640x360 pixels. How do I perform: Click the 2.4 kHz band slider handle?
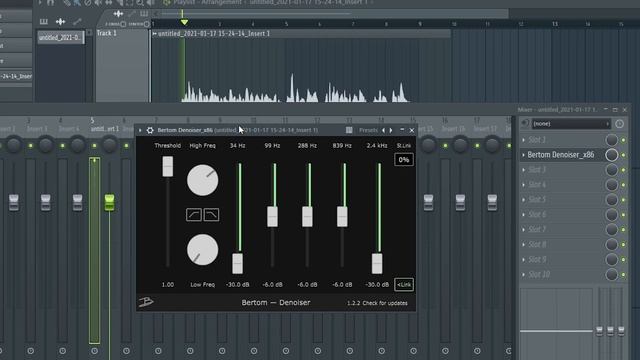tap(377, 263)
